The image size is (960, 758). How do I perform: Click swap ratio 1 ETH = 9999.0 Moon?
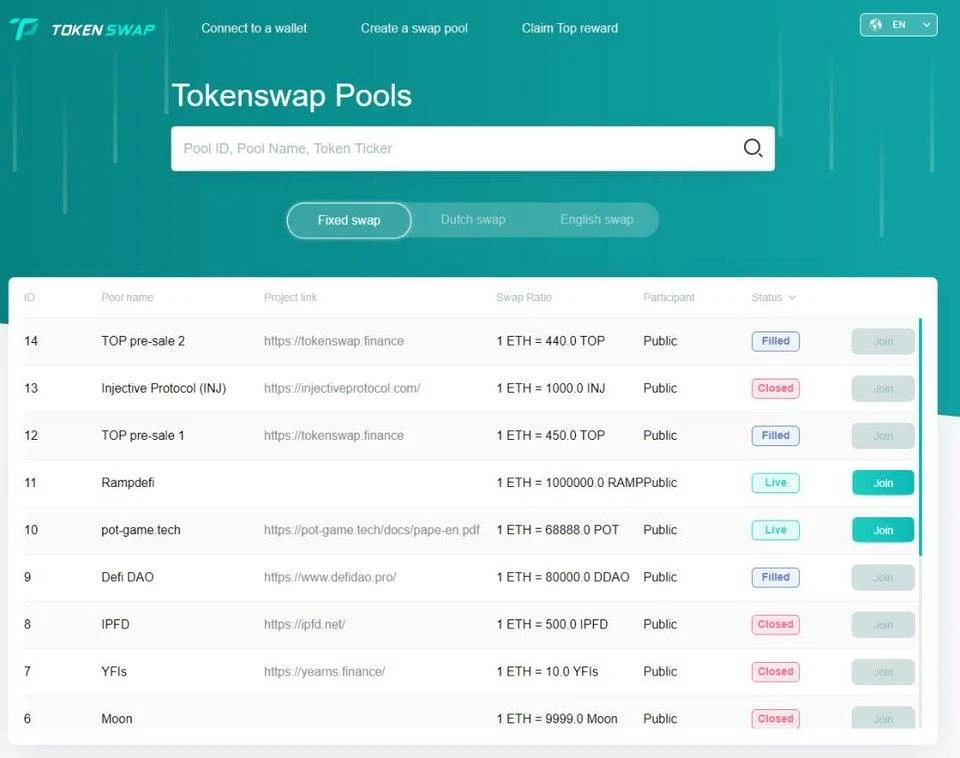coord(557,718)
